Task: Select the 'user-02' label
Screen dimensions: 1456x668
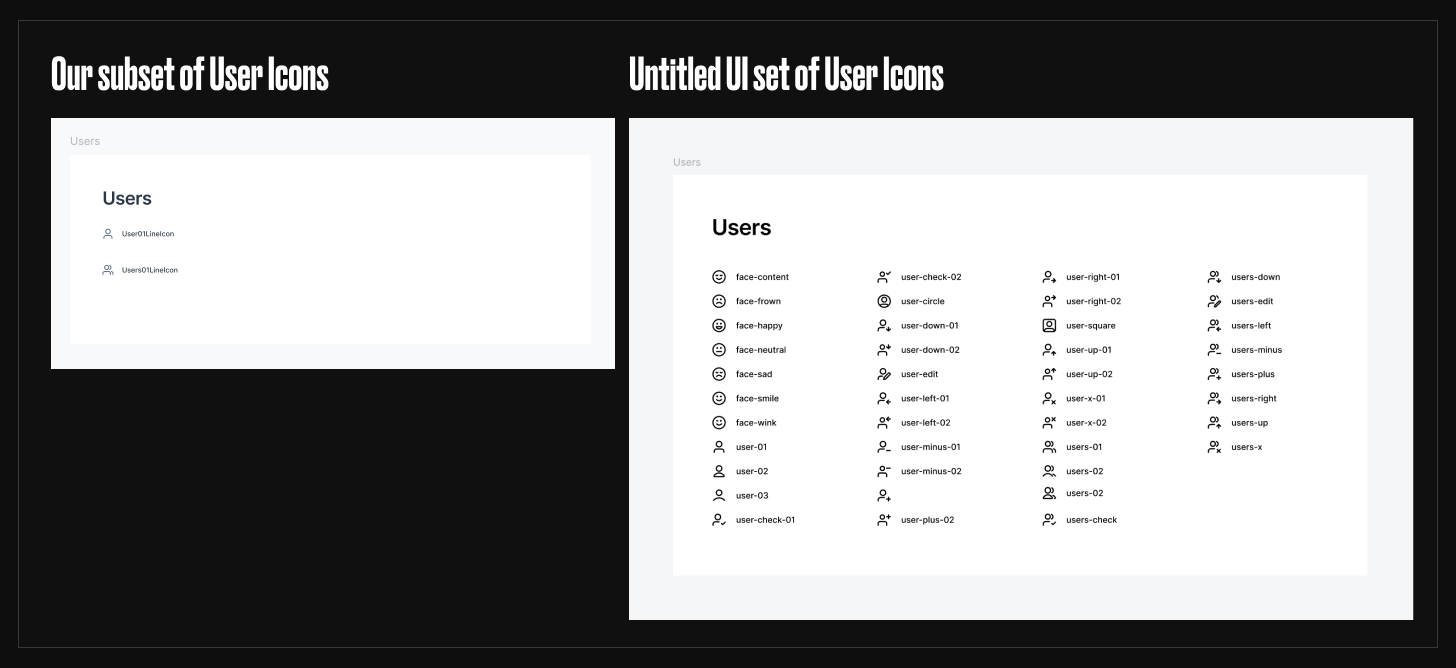Action: pyautogui.click(x=752, y=471)
